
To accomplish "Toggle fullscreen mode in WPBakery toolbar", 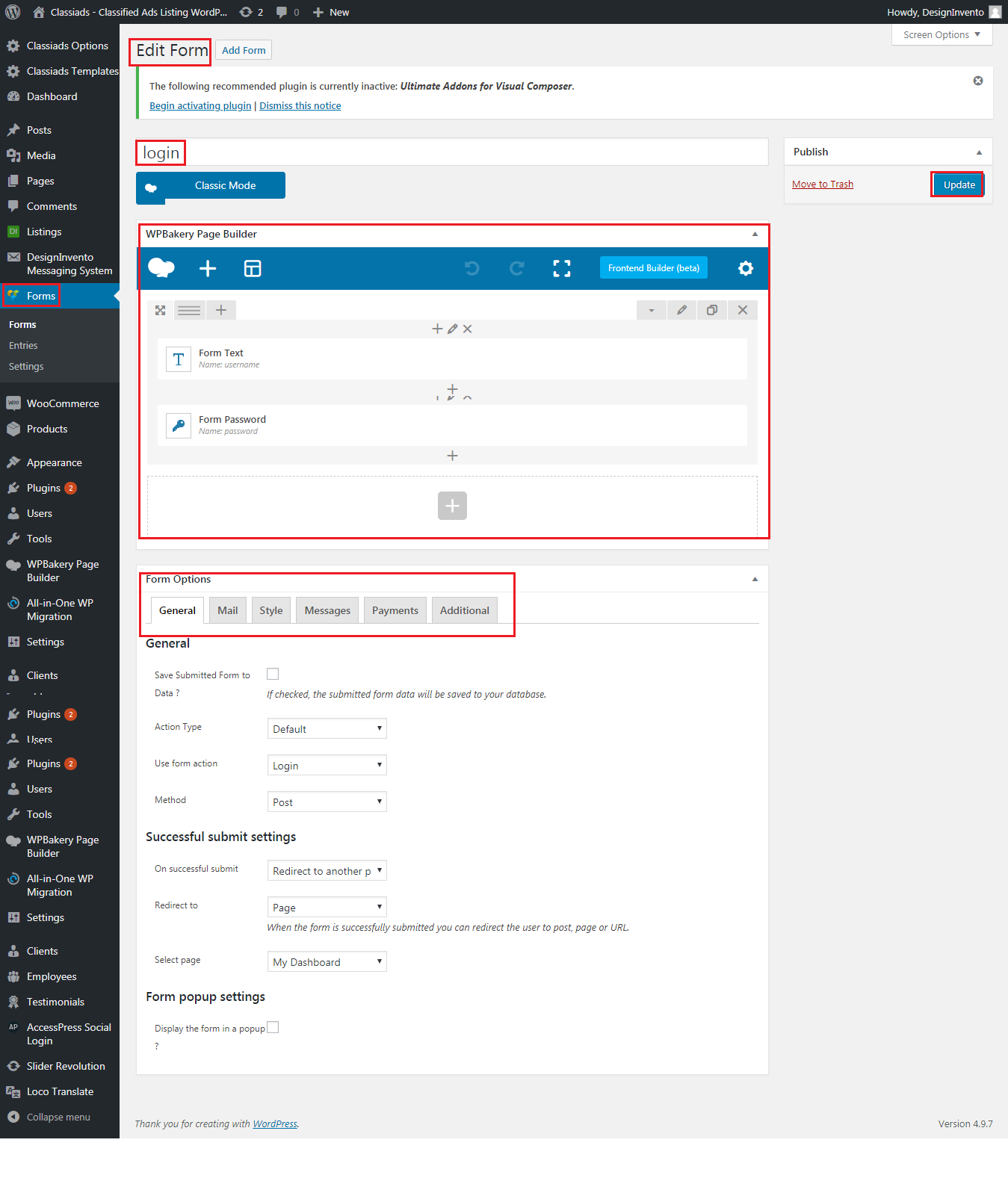I will point(562,268).
